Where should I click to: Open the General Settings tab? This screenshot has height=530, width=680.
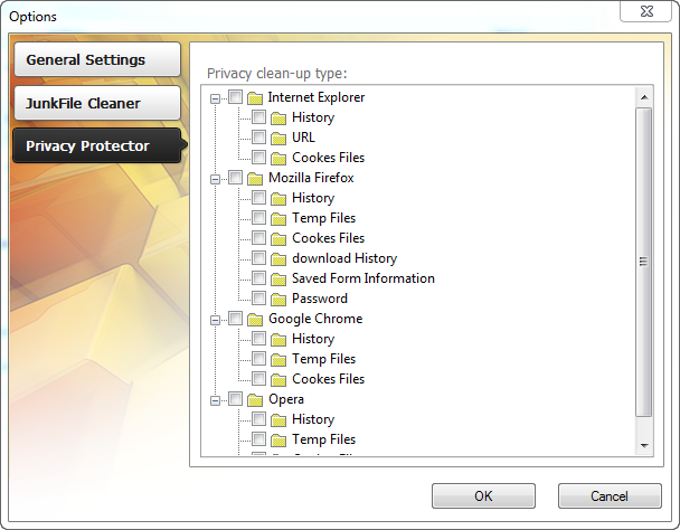coord(97,59)
